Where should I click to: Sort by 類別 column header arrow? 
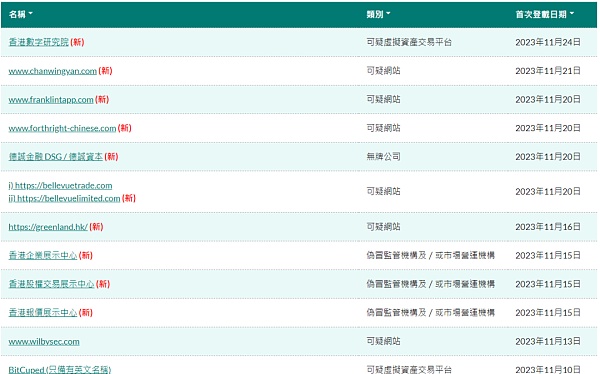pos(388,14)
